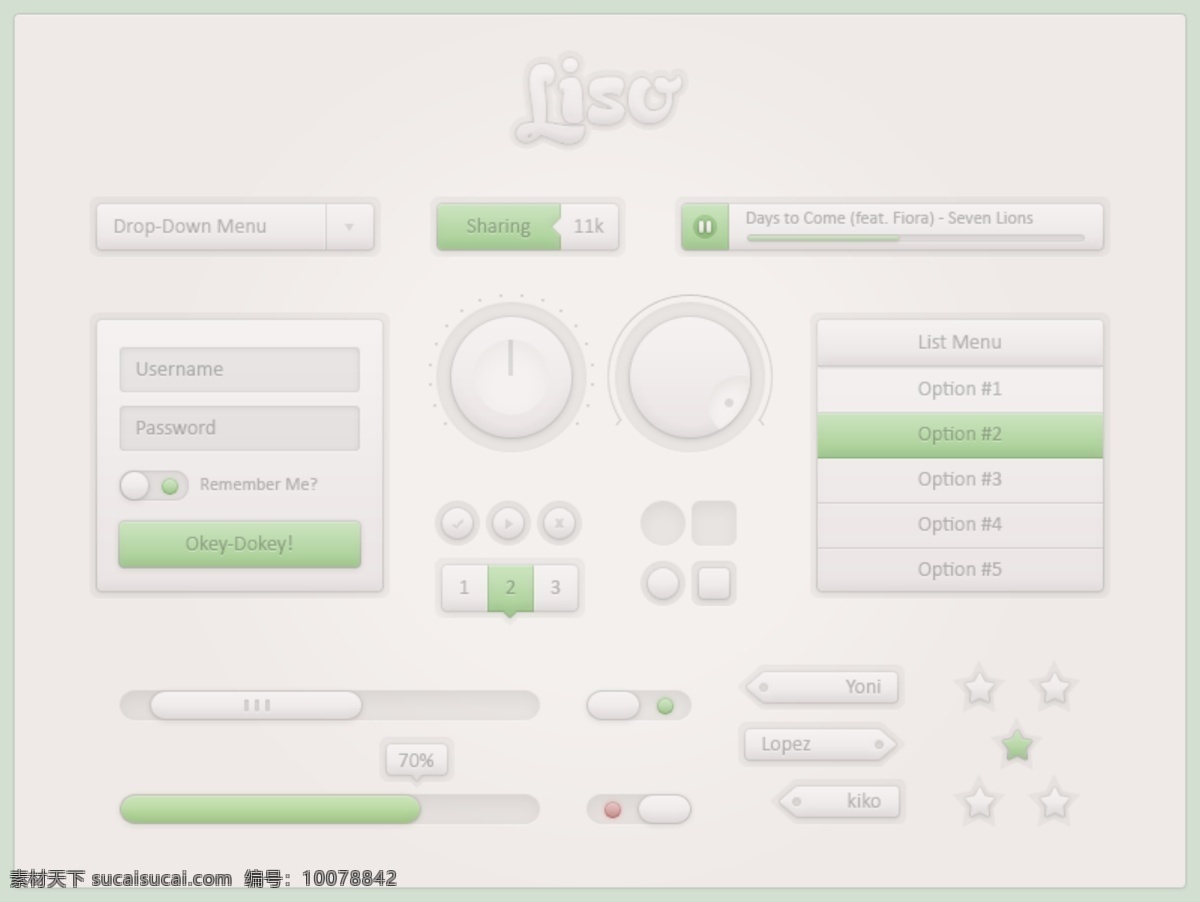Check the raised square checkbox
Screen dimensions: 1200x902
pos(714,583)
